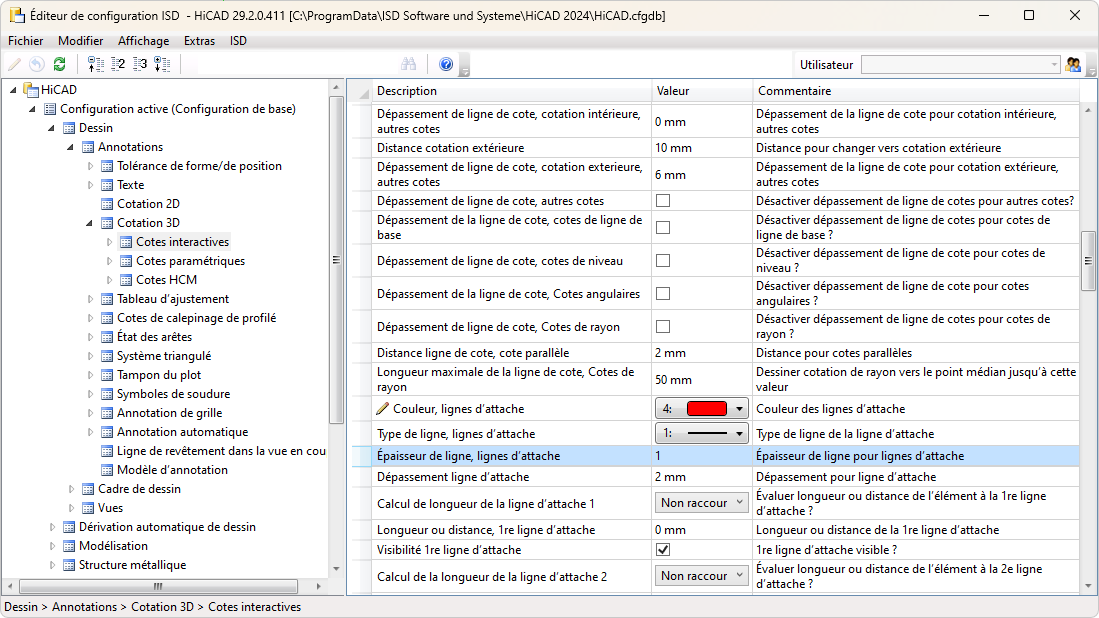
Task: Collapse all tree levels icon
Action: tap(95, 64)
